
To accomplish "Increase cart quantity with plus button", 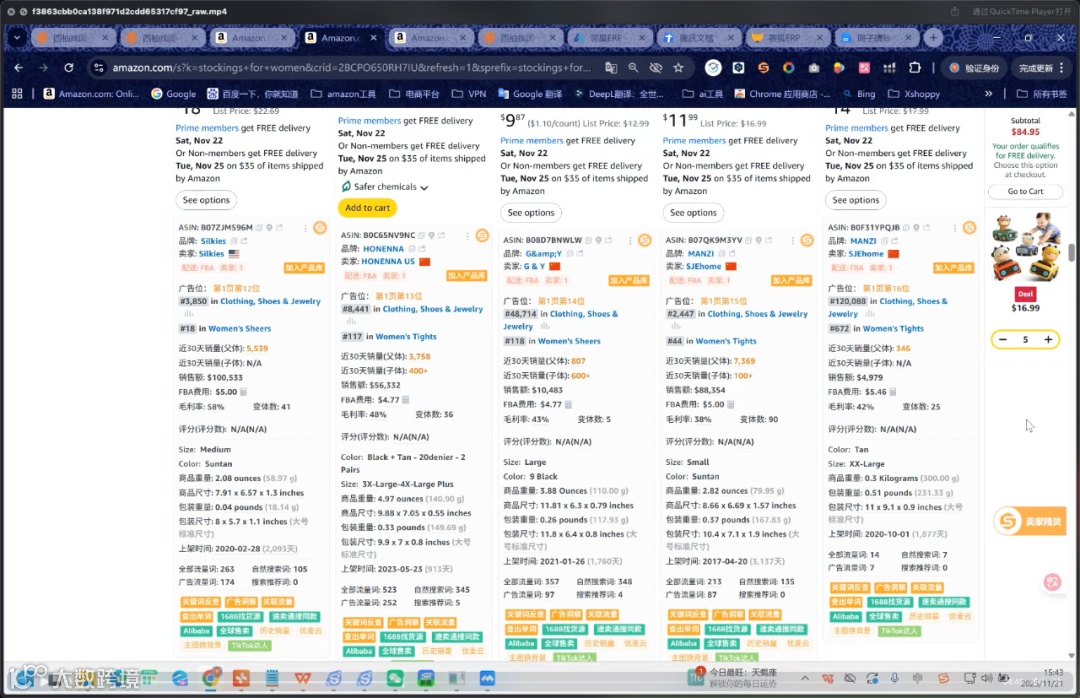I will click(x=1048, y=339).
